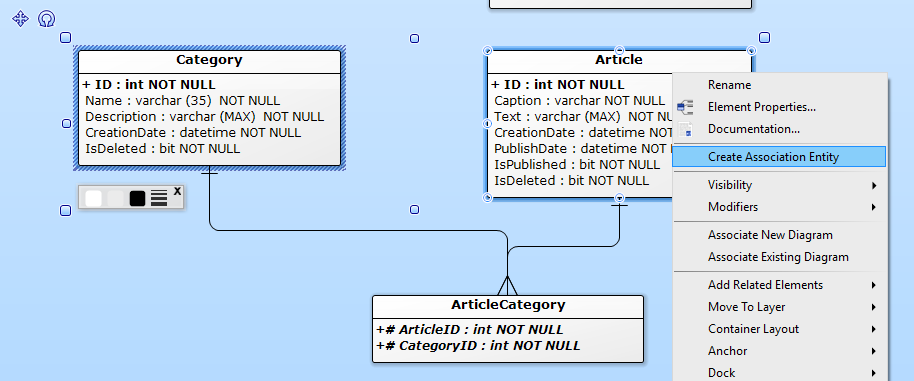This screenshot has height=381, width=914.
Task: Click CreationDate column in Article entity
Action: [x=583, y=133]
